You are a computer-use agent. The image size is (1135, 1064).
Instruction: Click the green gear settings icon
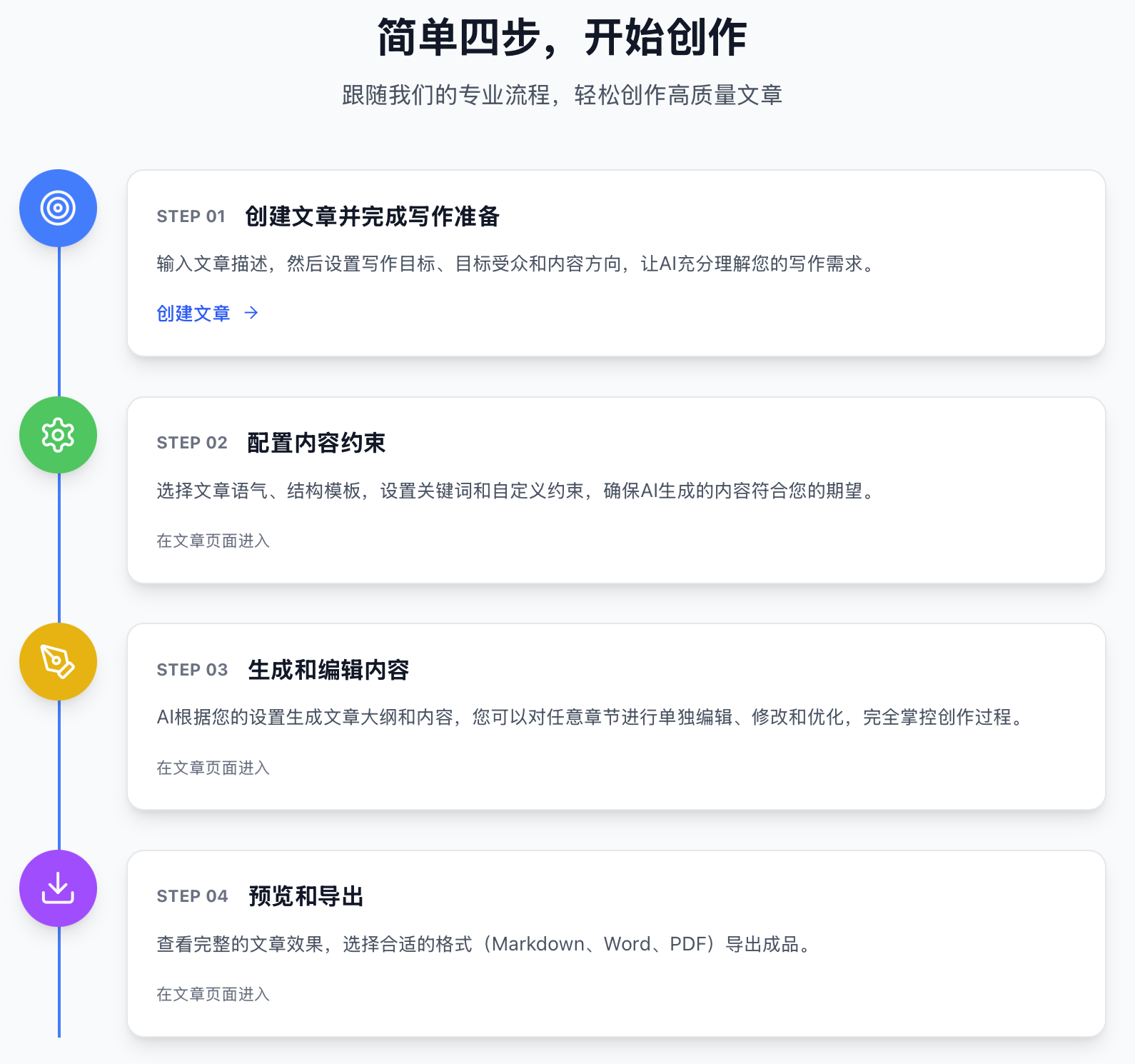pyautogui.click(x=58, y=435)
